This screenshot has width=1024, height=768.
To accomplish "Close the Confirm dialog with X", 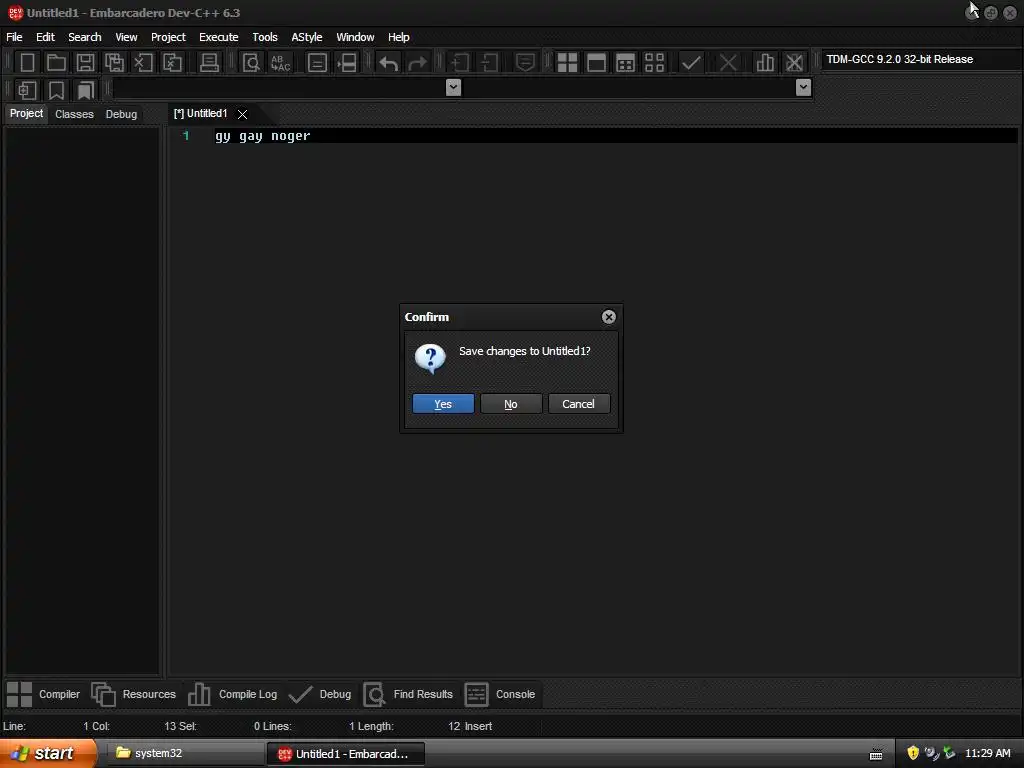I will (609, 317).
